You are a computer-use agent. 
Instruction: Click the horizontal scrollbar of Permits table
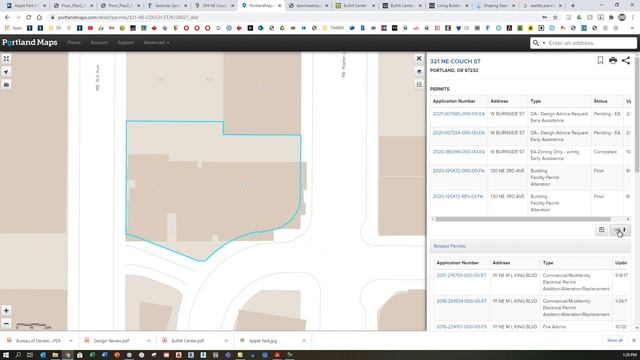[522, 219]
